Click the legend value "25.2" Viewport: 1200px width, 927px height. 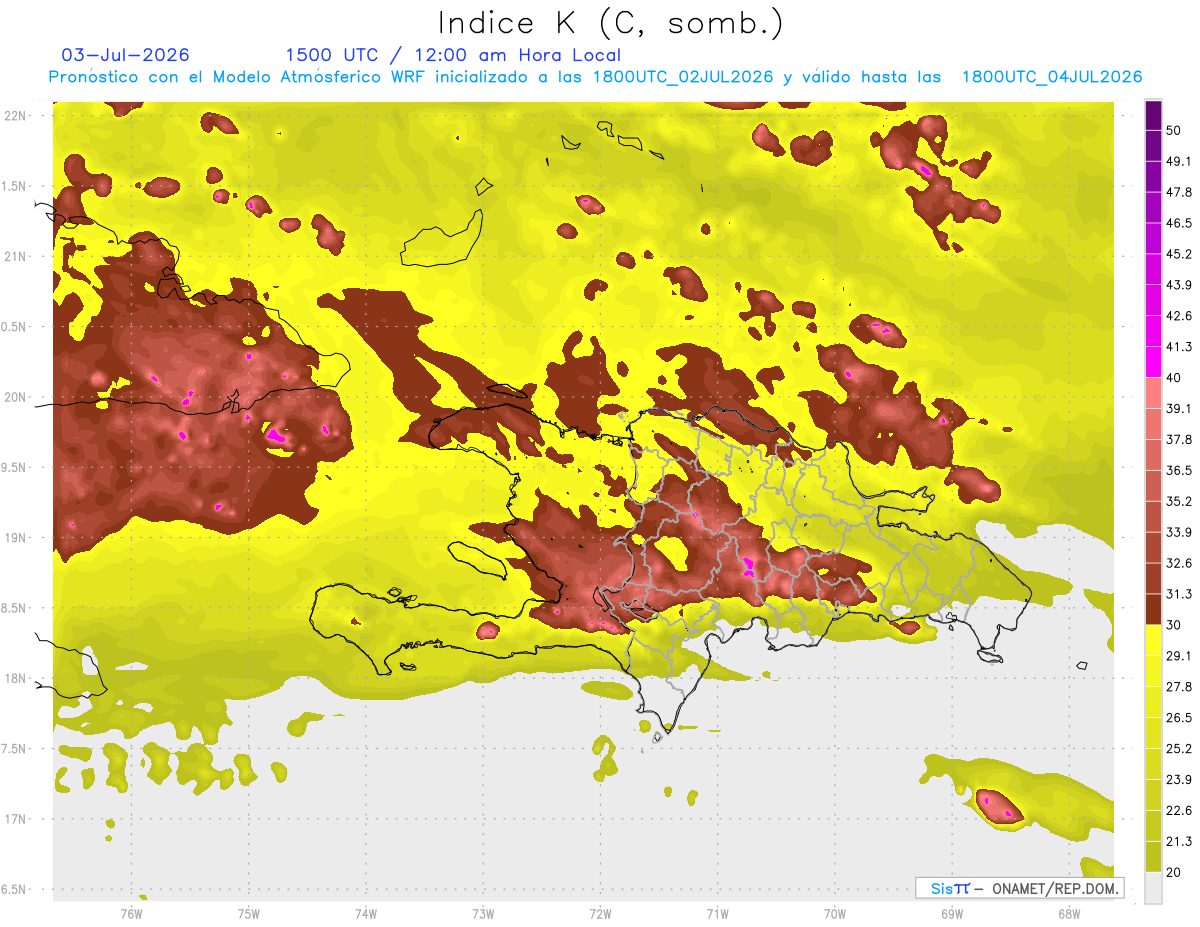(1179, 749)
